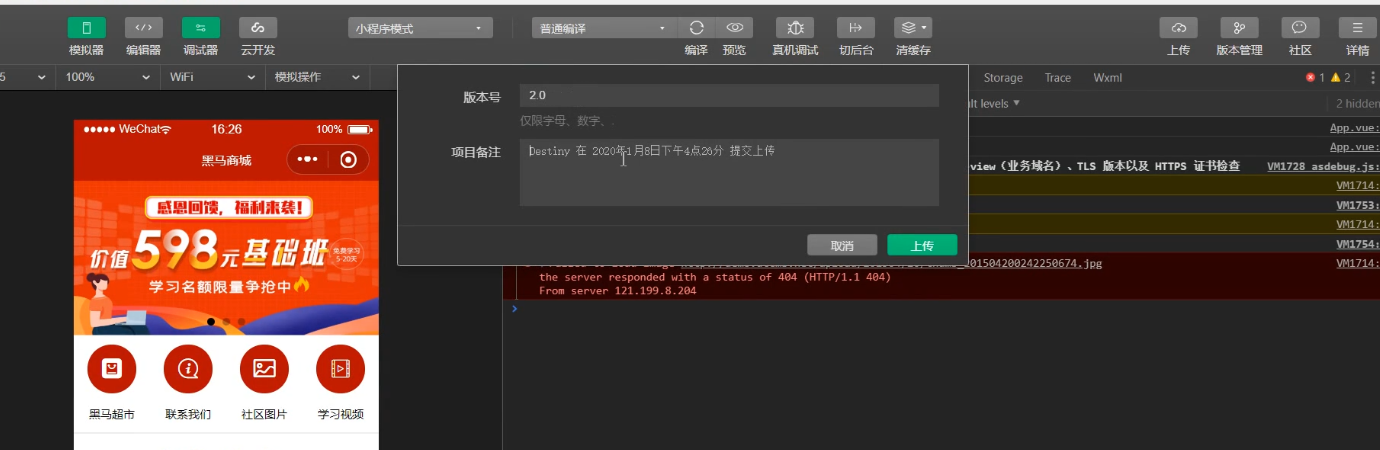The width and height of the screenshot is (1380, 450).
Task: Toggle the simulator (模拟器) panel
Action: point(86,28)
